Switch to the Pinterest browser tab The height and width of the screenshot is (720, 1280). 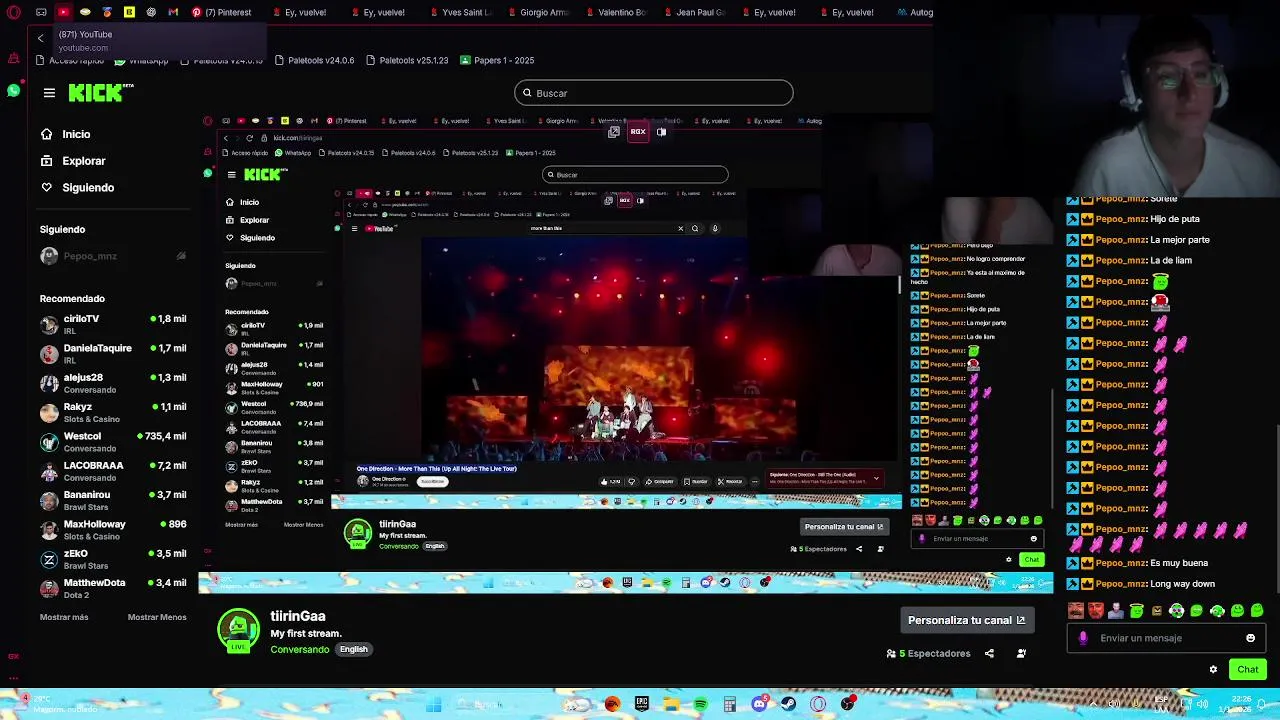click(x=221, y=12)
